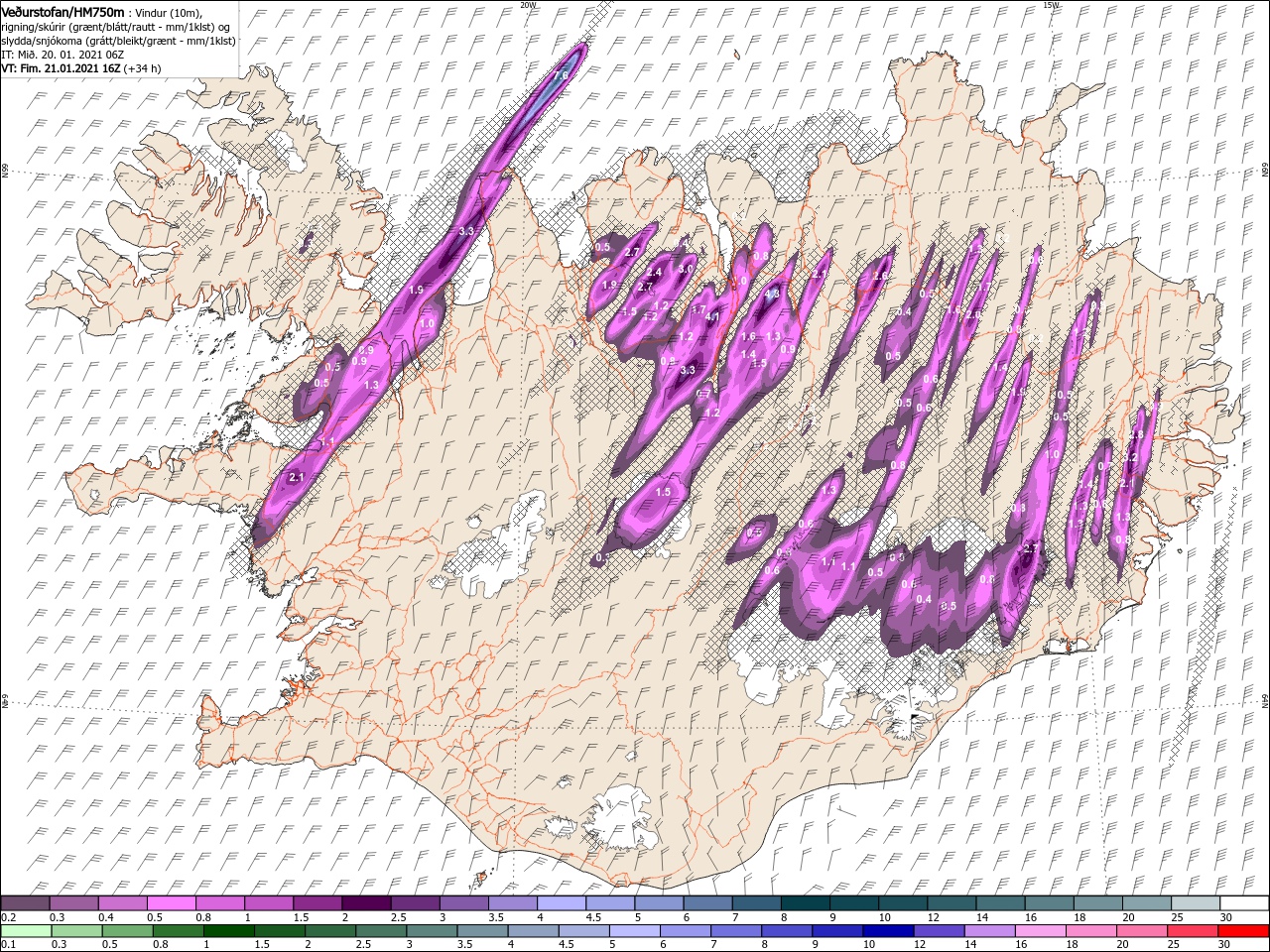Image resolution: width=1270 pixels, height=952 pixels.
Task: Select the lavender lower-scale swatch 14 to 16
Action: click(988, 931)
